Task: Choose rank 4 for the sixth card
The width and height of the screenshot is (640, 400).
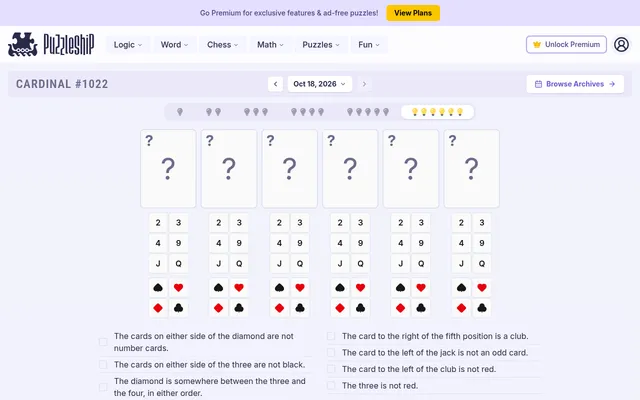Action: (x=461, y=243)
